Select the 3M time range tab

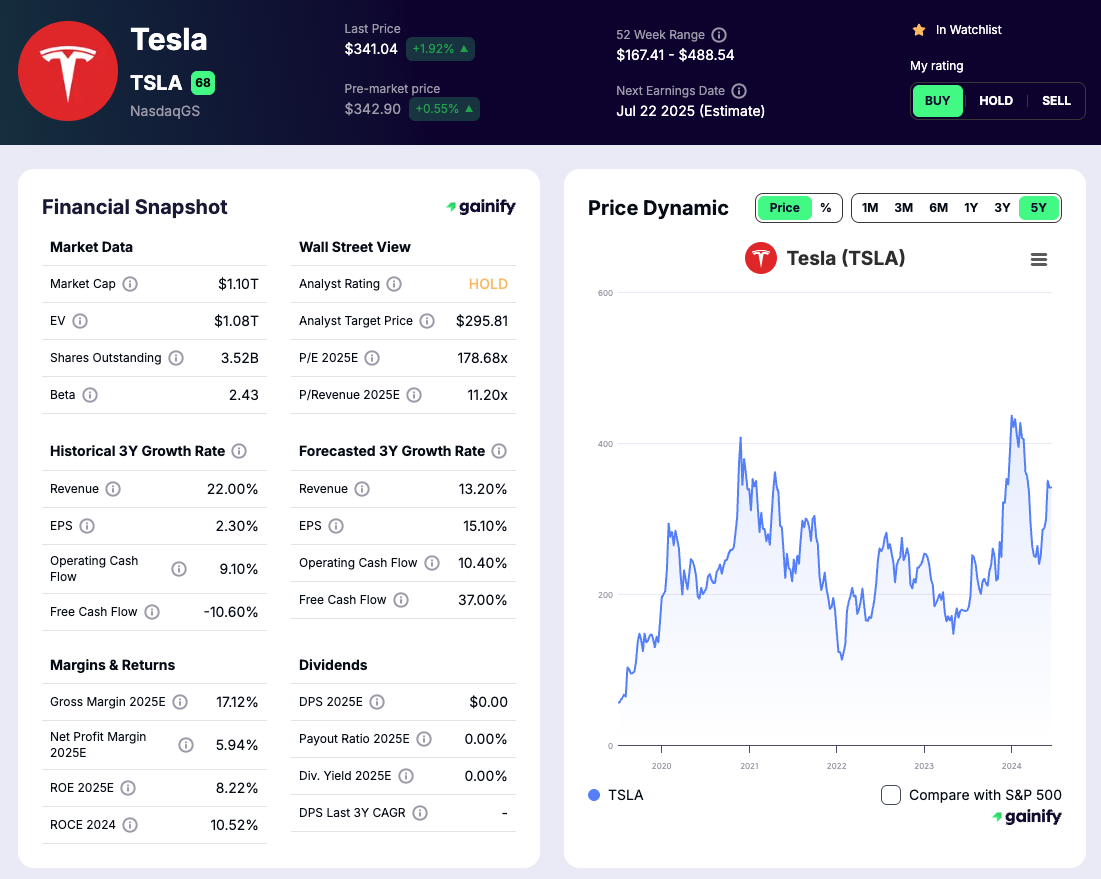904,208
